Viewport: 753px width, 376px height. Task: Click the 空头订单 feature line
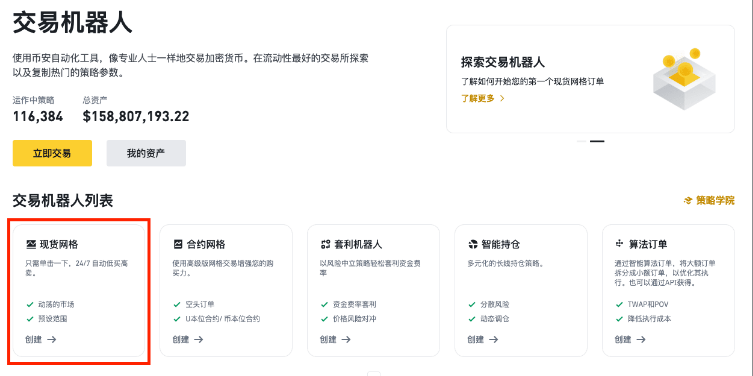[194, 304]
